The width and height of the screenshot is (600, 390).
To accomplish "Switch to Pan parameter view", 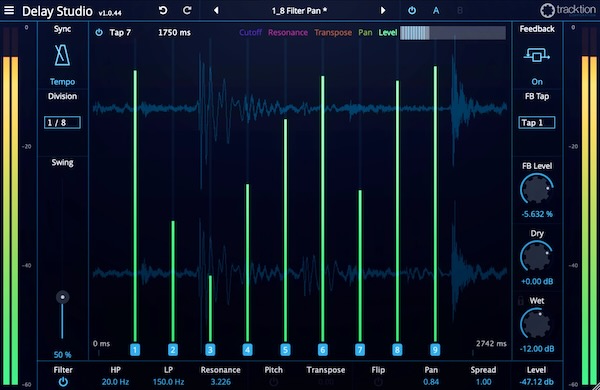I will (x=365, y=33).
